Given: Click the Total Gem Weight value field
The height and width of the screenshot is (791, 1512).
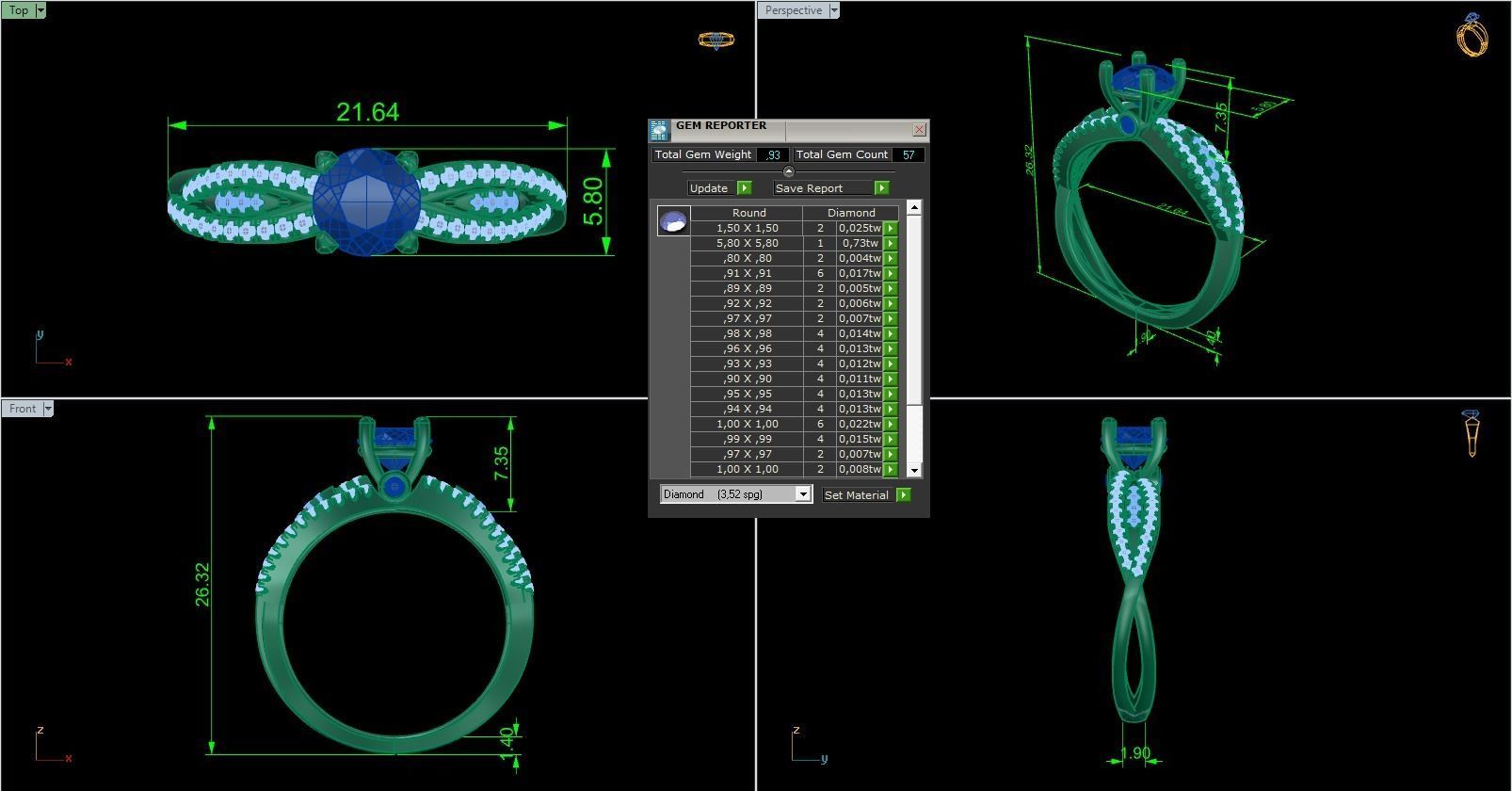Looking at the screenshot, I should click(x=773, y=155).
